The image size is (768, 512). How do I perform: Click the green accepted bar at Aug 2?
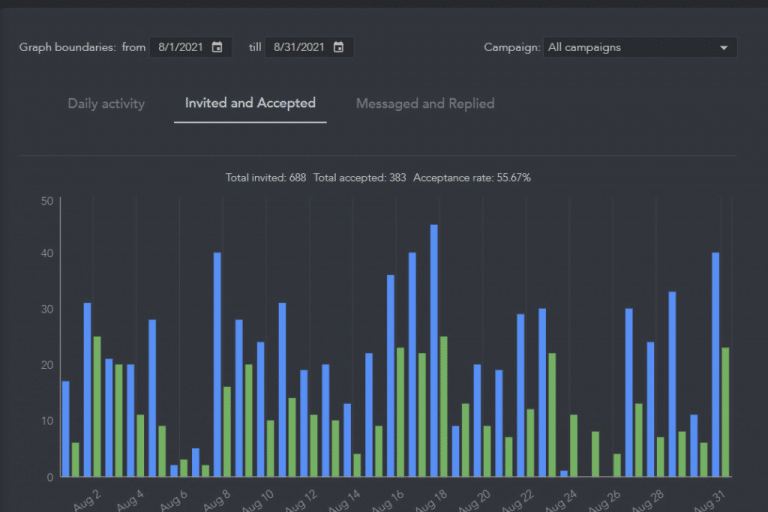97,406
